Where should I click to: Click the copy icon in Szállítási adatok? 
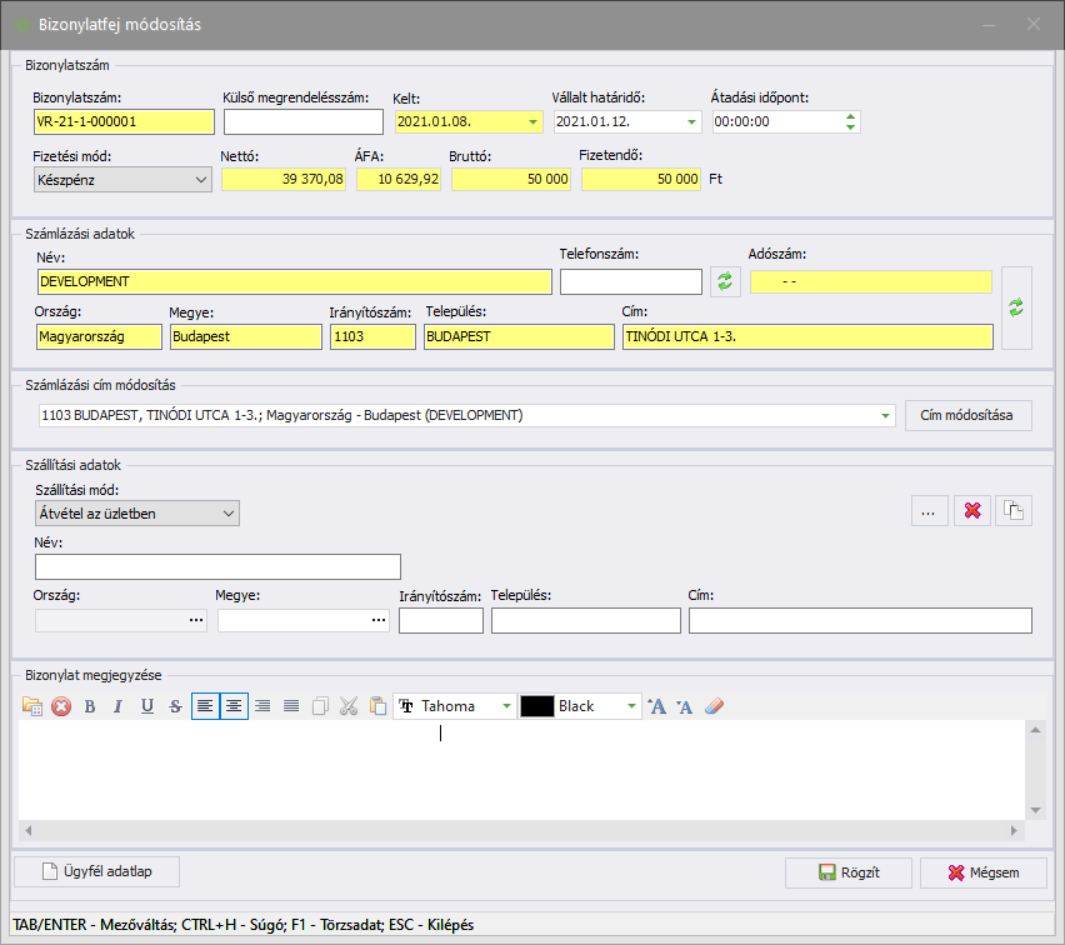[1014, 511]
